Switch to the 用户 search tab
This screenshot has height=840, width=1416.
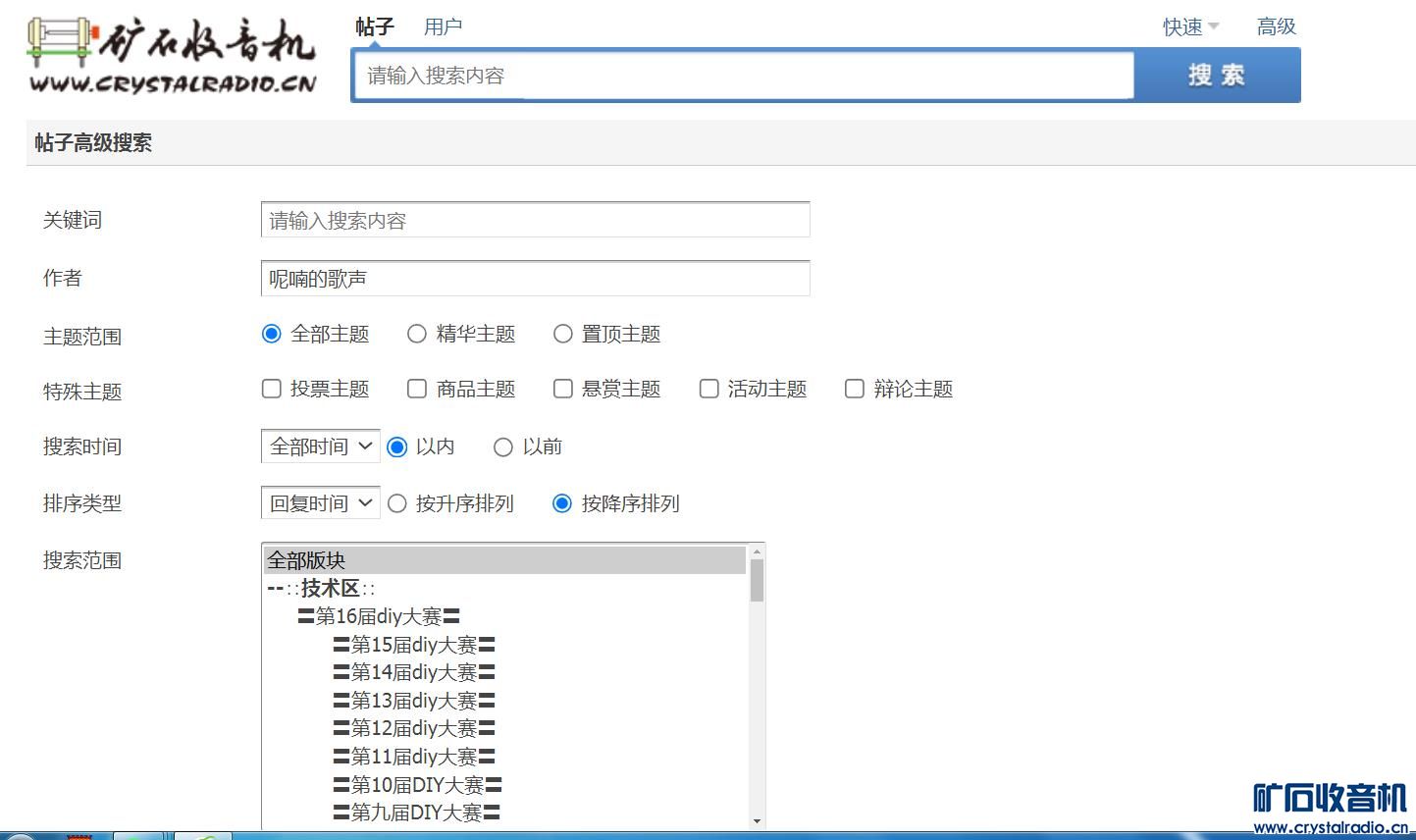(443, 27)
